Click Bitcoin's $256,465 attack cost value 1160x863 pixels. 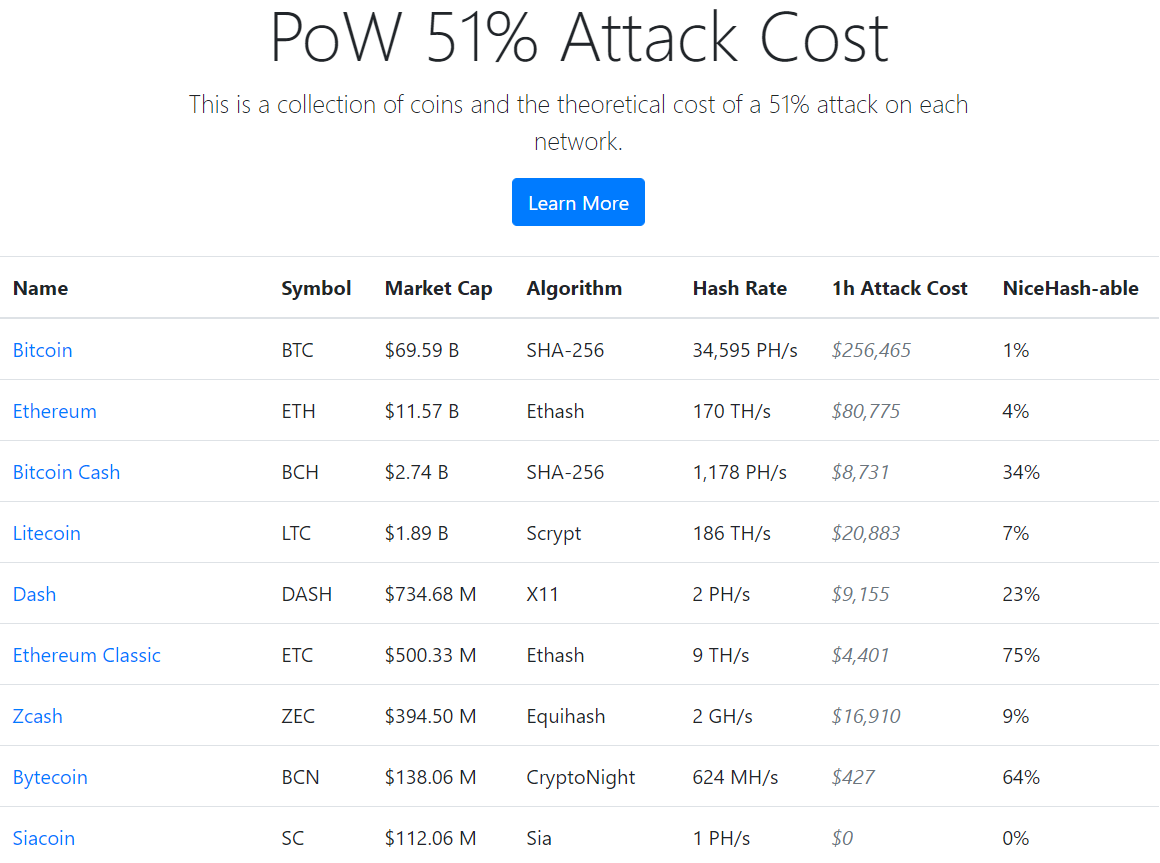[872, 350]
